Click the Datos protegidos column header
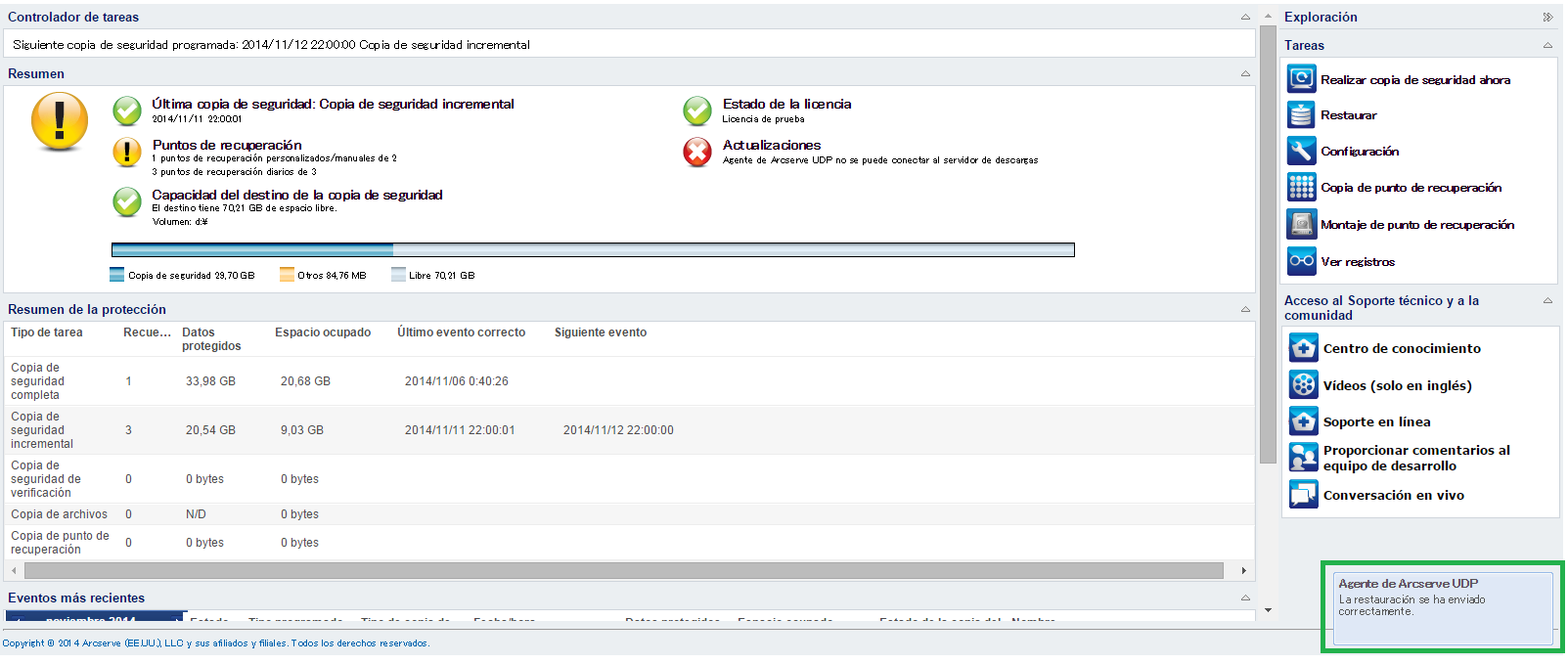 [x=211, y=339]
